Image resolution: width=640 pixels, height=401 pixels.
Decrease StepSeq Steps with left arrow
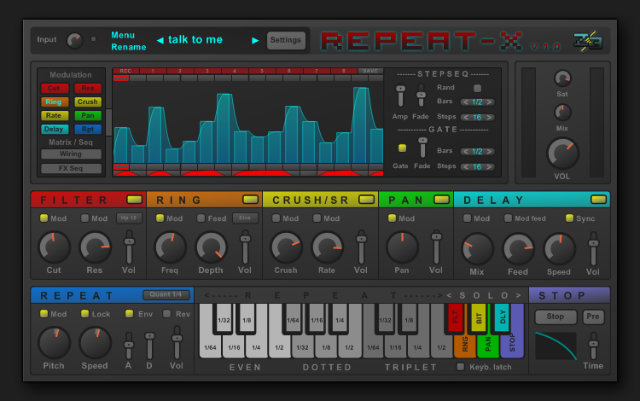pos(466,117)
